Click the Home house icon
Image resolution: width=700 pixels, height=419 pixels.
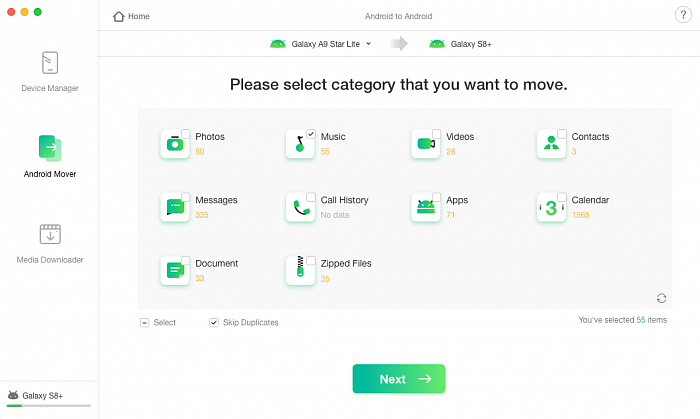click(x=118, y=17)
